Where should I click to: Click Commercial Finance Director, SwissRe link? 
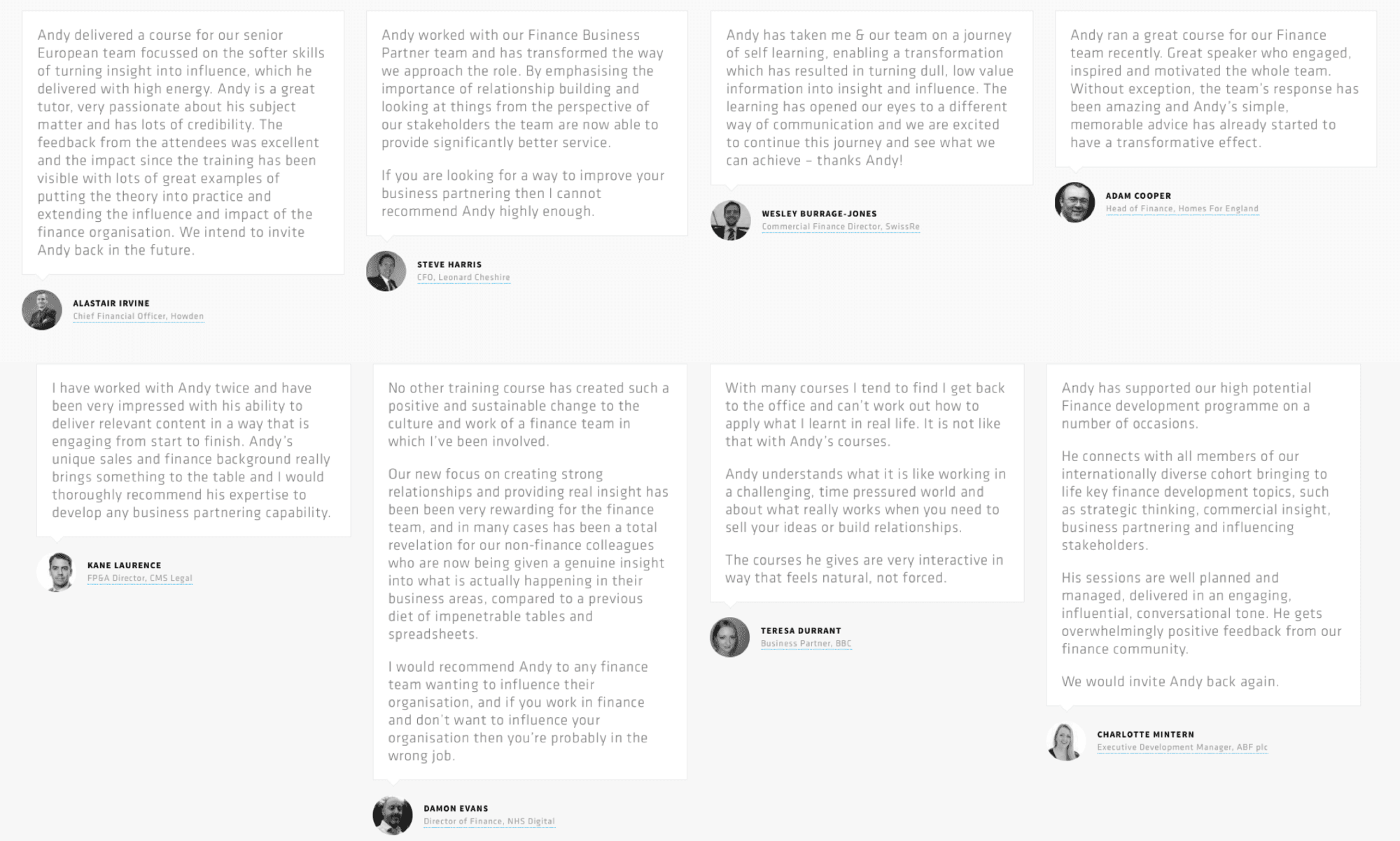841,227
